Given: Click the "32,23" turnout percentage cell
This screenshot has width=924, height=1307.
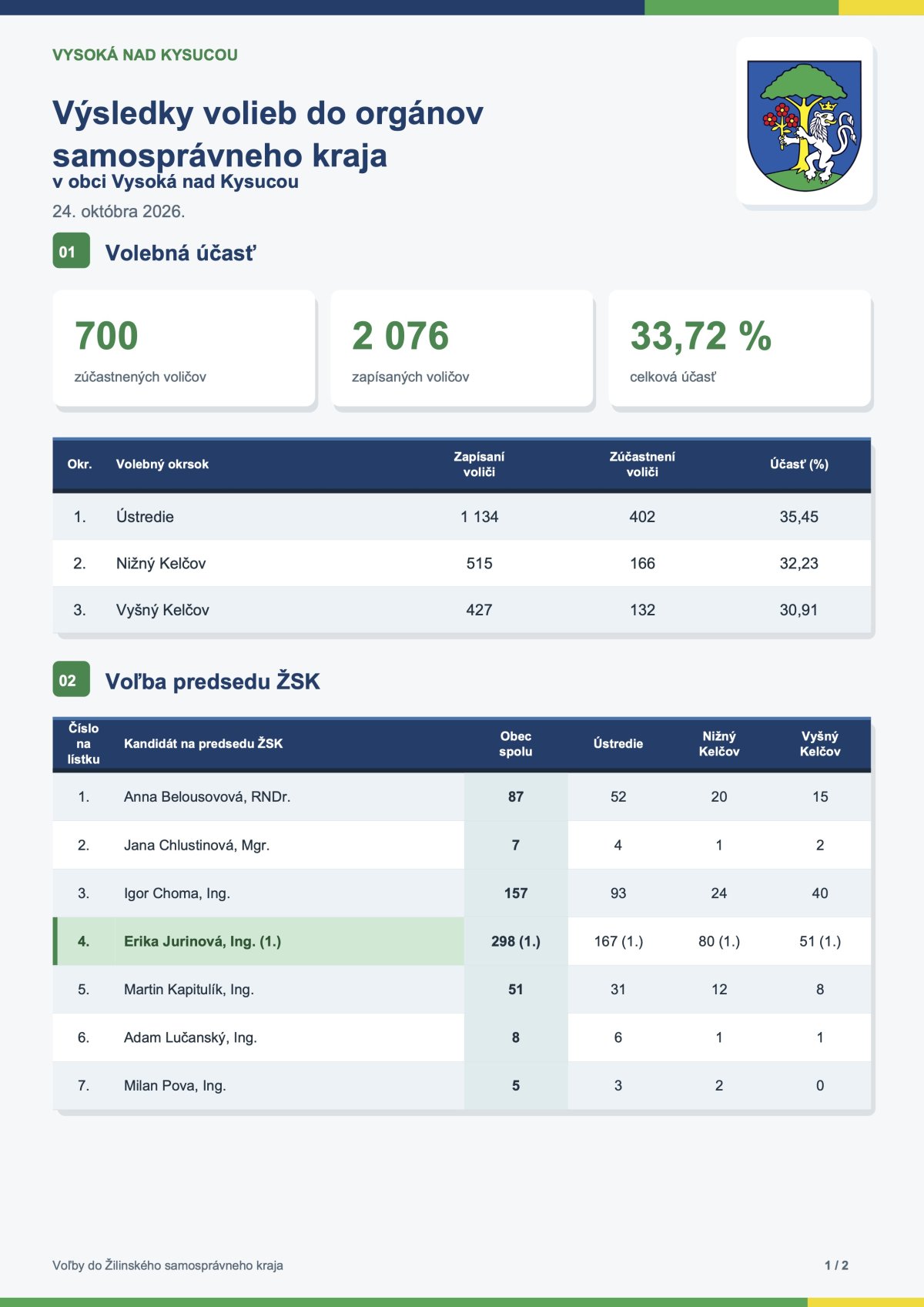Looking at the screenshot, I should point(799,564).
